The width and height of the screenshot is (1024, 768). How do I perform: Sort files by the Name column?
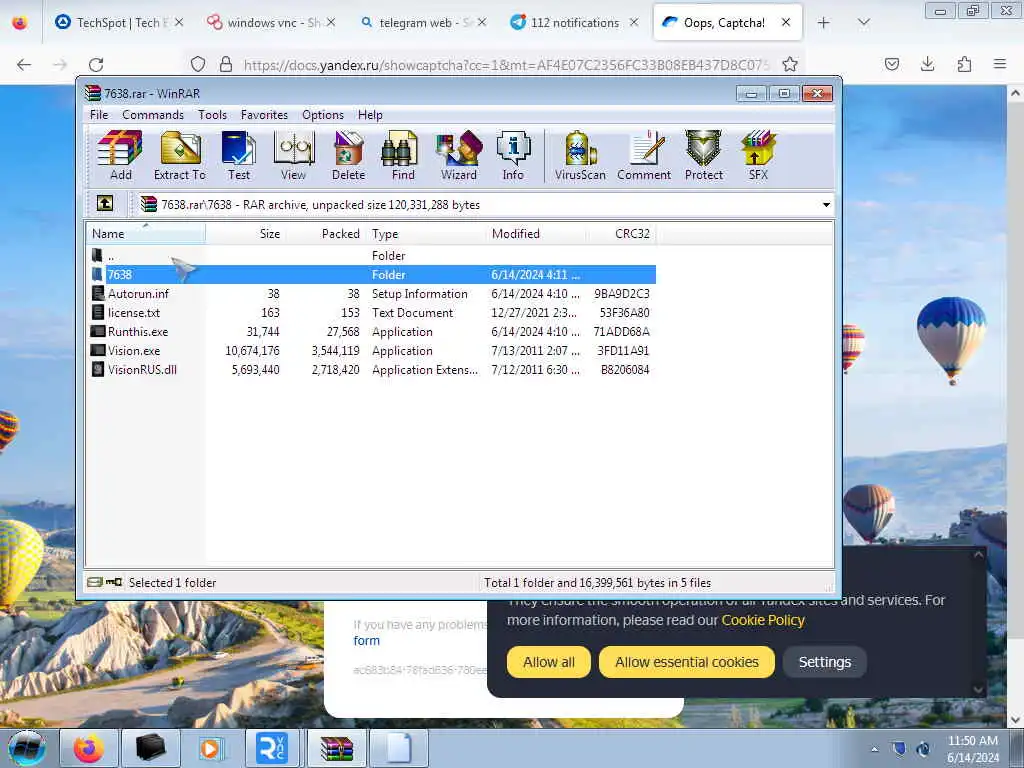point(145,234)
